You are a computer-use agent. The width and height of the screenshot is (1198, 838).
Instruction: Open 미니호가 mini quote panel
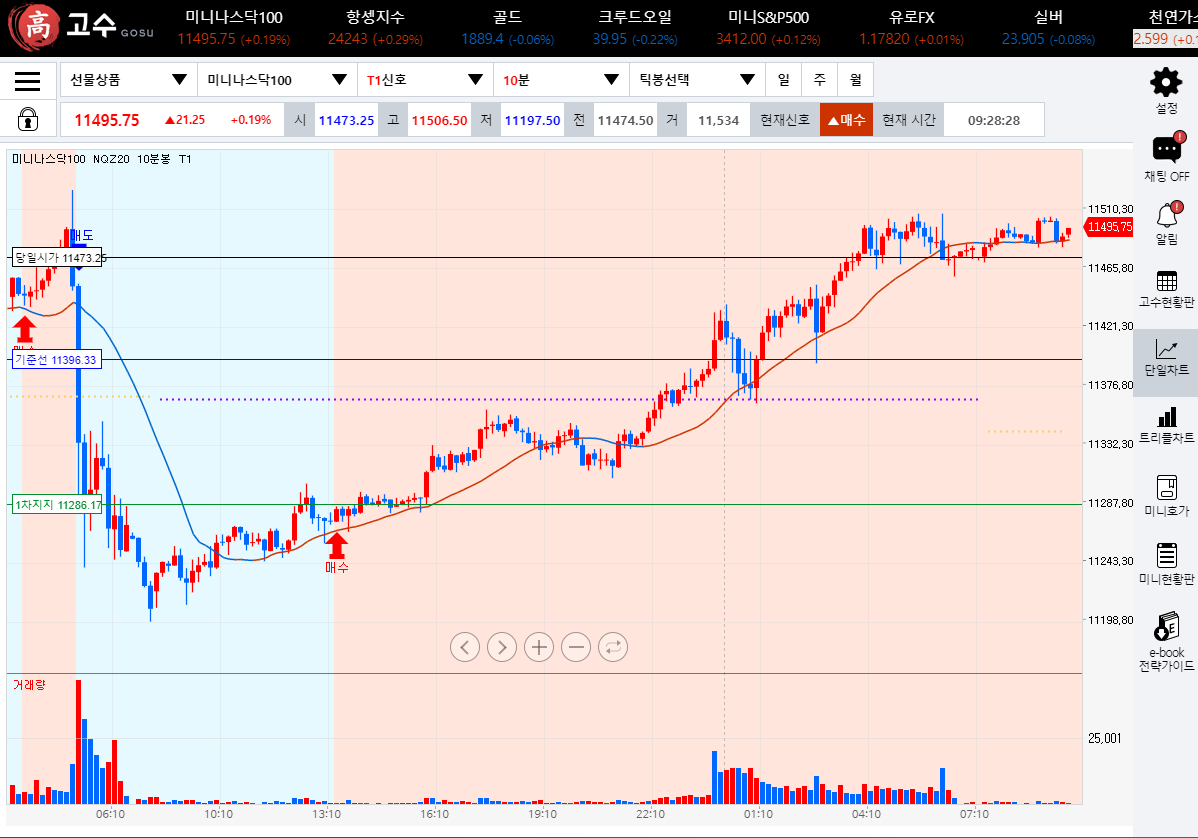pyautogui.click(x=1166, y=495)
